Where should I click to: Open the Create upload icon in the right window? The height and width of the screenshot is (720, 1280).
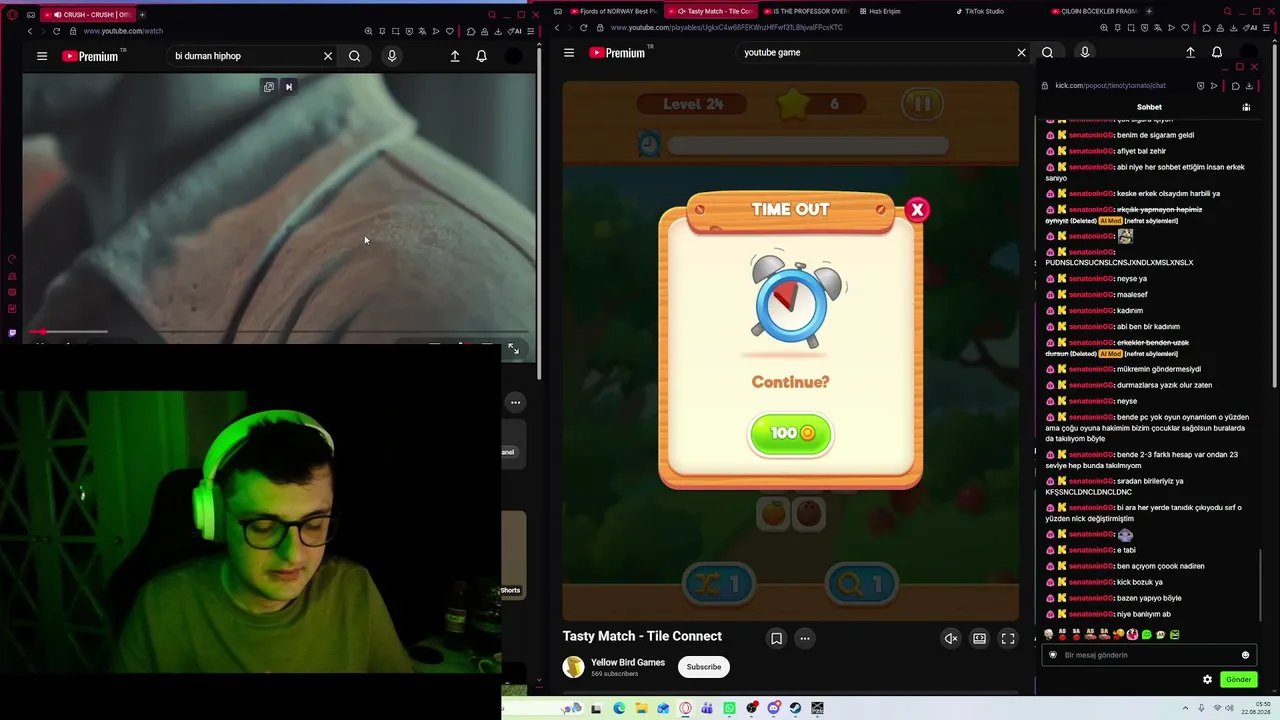click(1190, 53)
